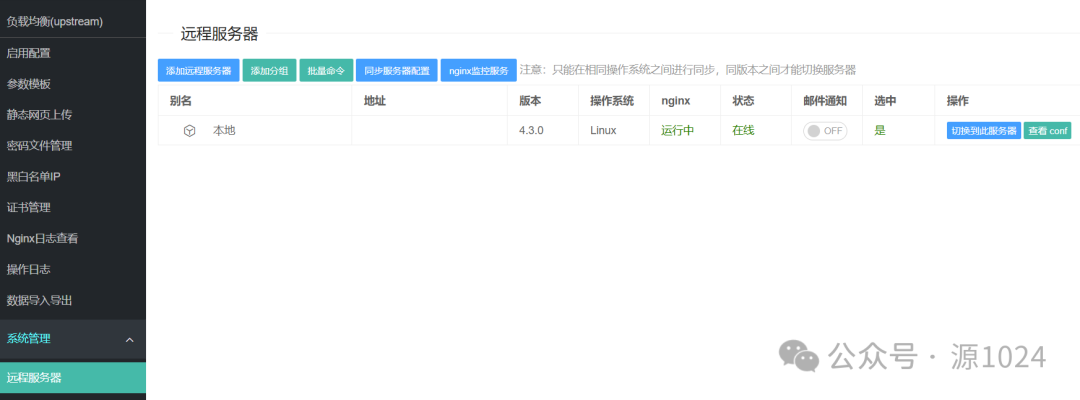Screen dimensions: 1080x400
Task: Click the 操作系统 column header
Action: pyautogui.click(x=612, y=101)
